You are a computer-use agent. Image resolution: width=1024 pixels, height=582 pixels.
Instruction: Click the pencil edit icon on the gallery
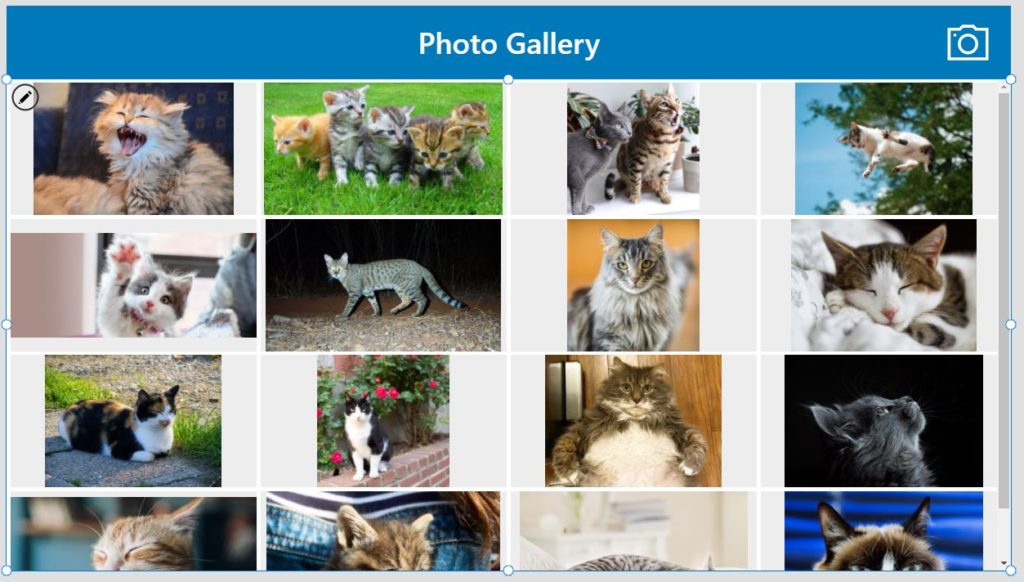(25, 98)
